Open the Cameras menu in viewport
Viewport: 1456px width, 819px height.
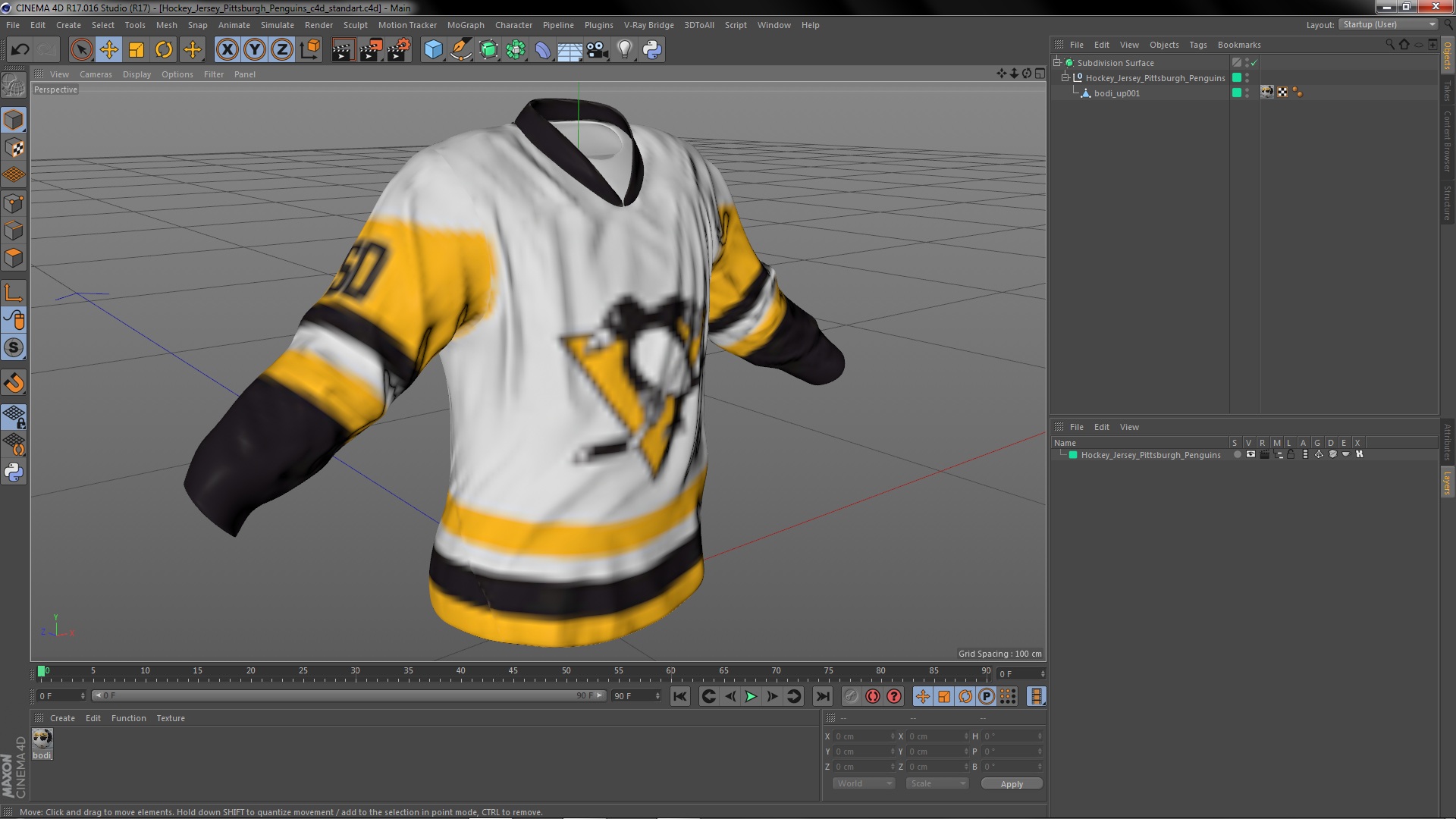coord(96,74)
